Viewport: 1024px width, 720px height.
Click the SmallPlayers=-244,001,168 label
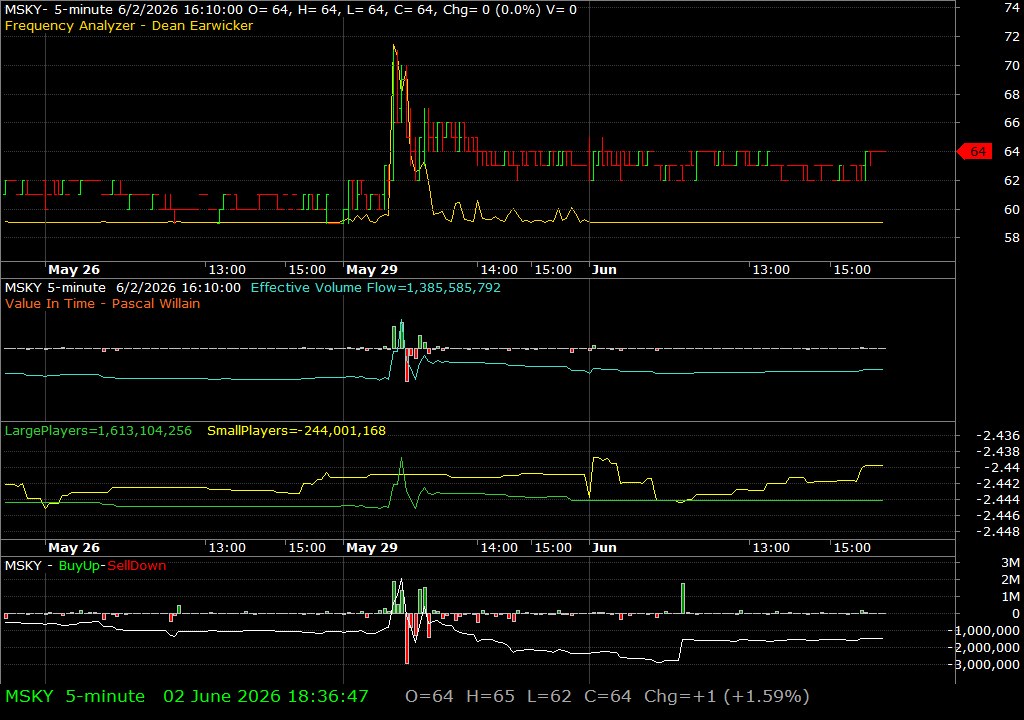(296, 431)
